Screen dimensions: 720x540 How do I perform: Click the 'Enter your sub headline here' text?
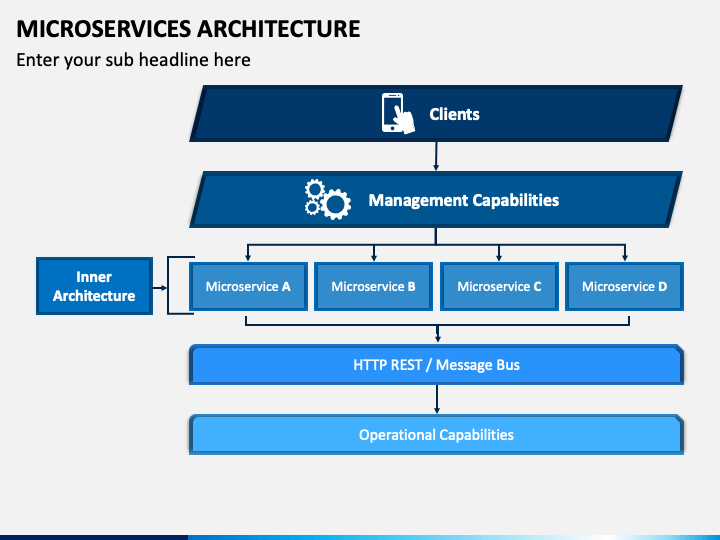coord(133,60)
